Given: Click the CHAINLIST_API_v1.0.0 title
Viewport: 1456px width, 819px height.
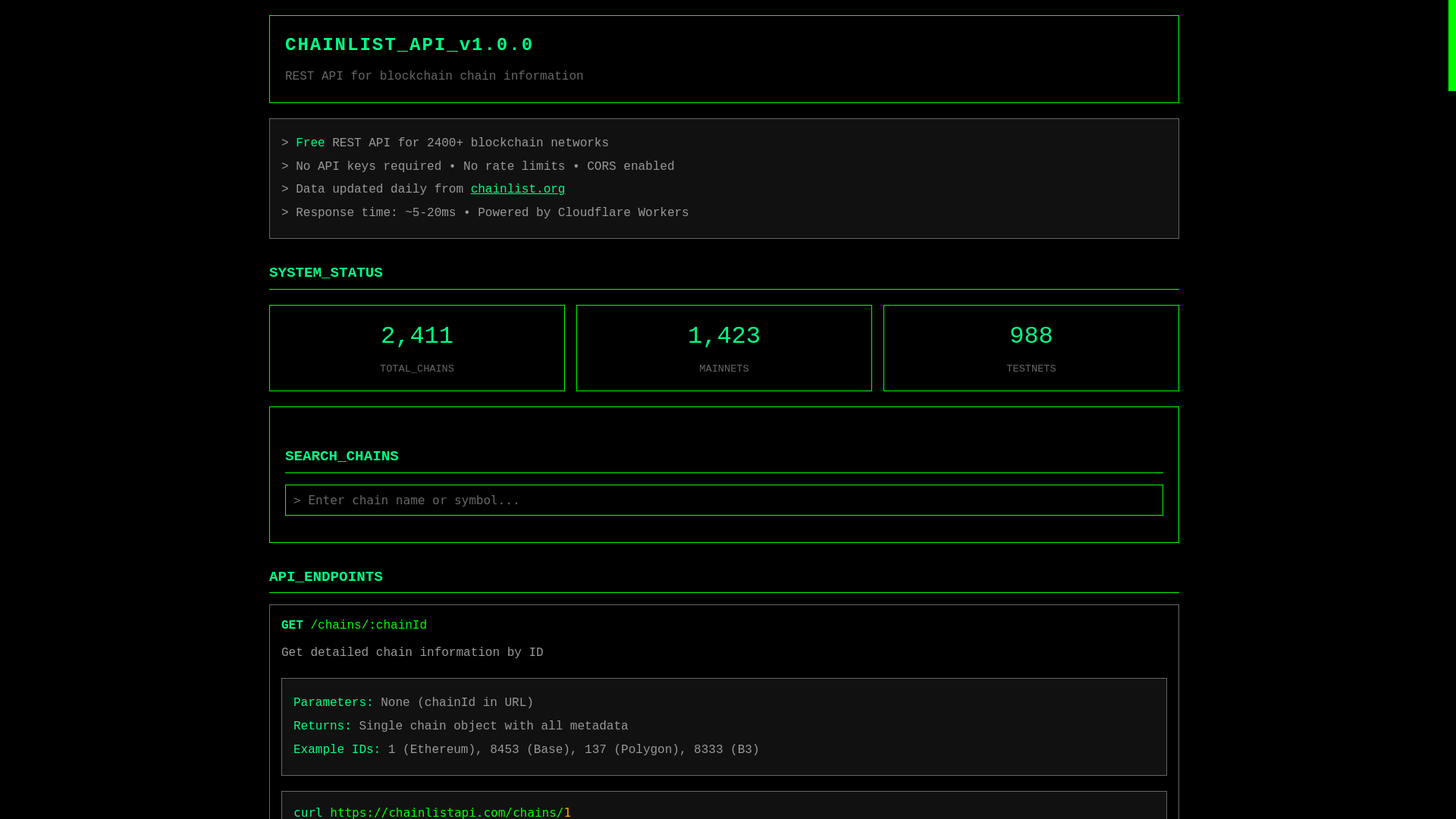Looking at the screenshot, I should tap(409, 45).
